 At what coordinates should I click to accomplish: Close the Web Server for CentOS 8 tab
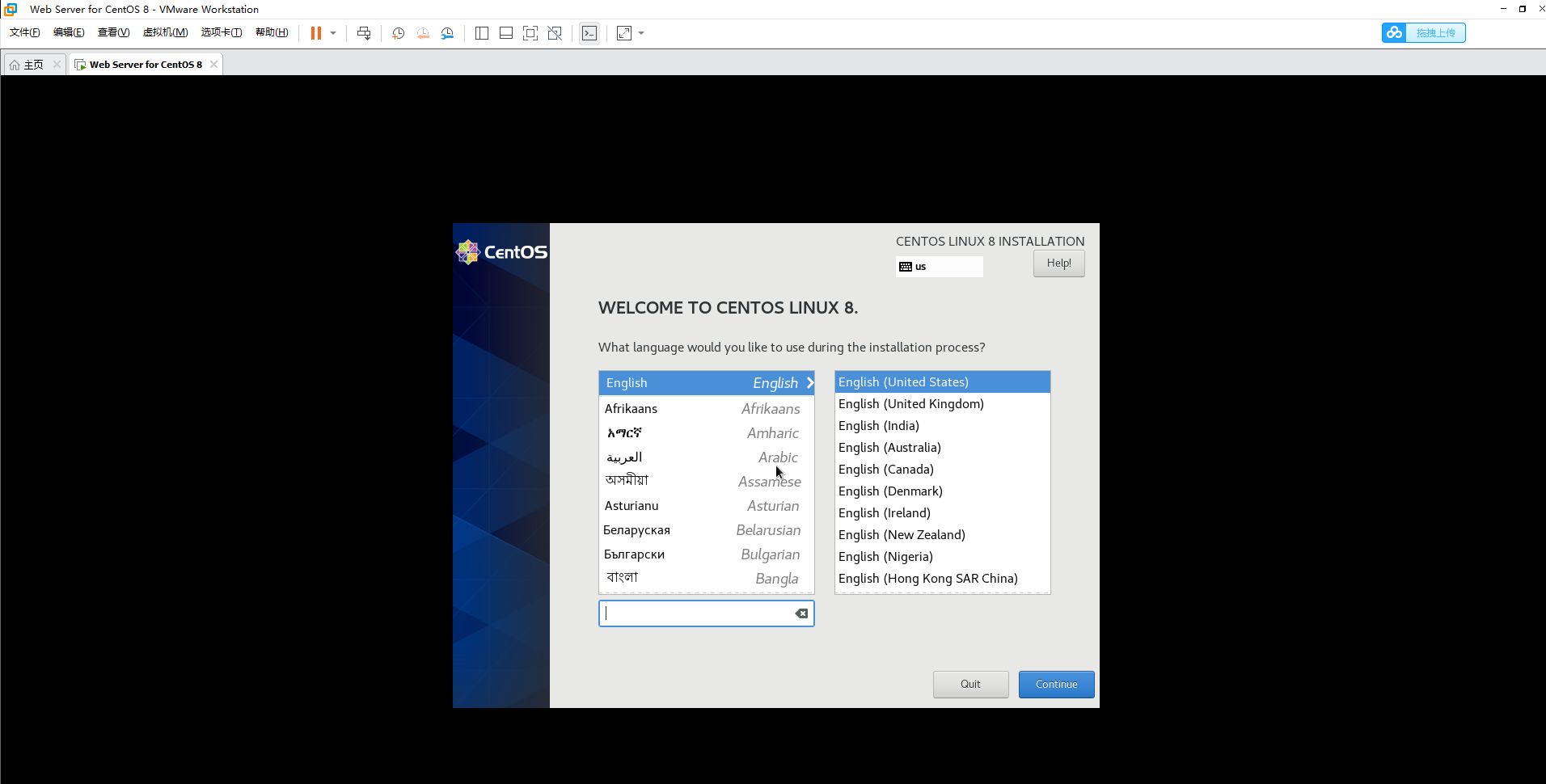tap(213, 65)
